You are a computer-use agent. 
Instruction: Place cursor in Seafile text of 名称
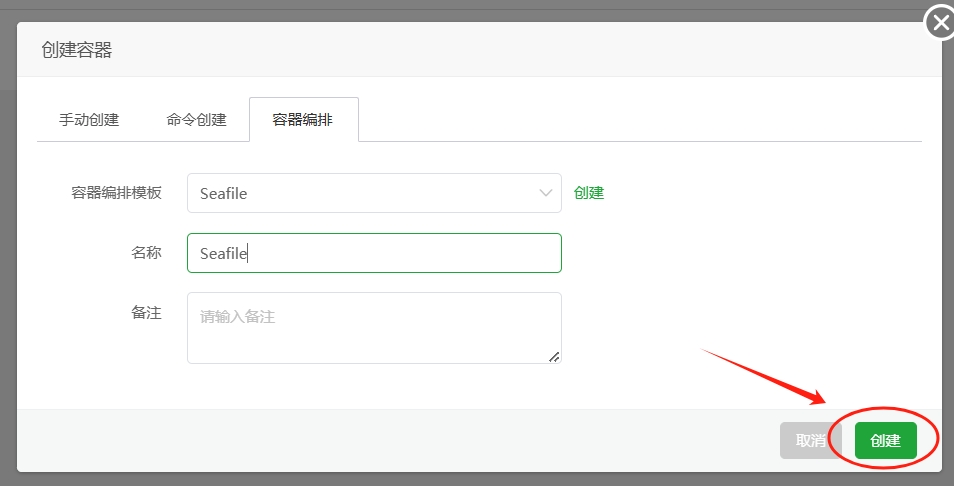point(223,253)
